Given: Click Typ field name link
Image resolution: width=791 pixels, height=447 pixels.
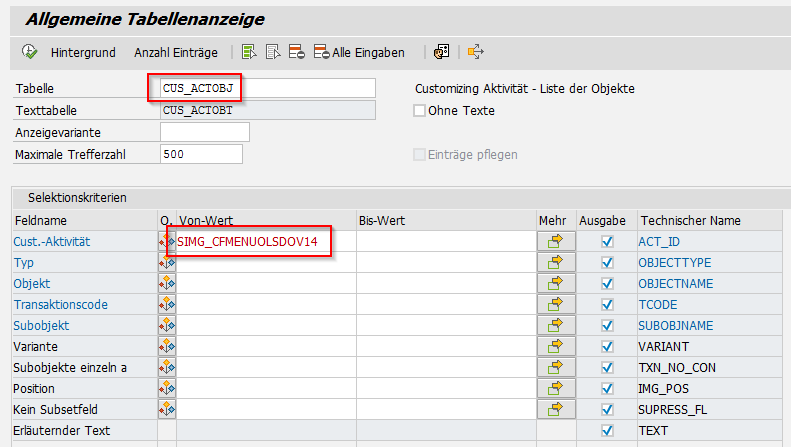Looking at the screenshot, I should coord(24,263).
